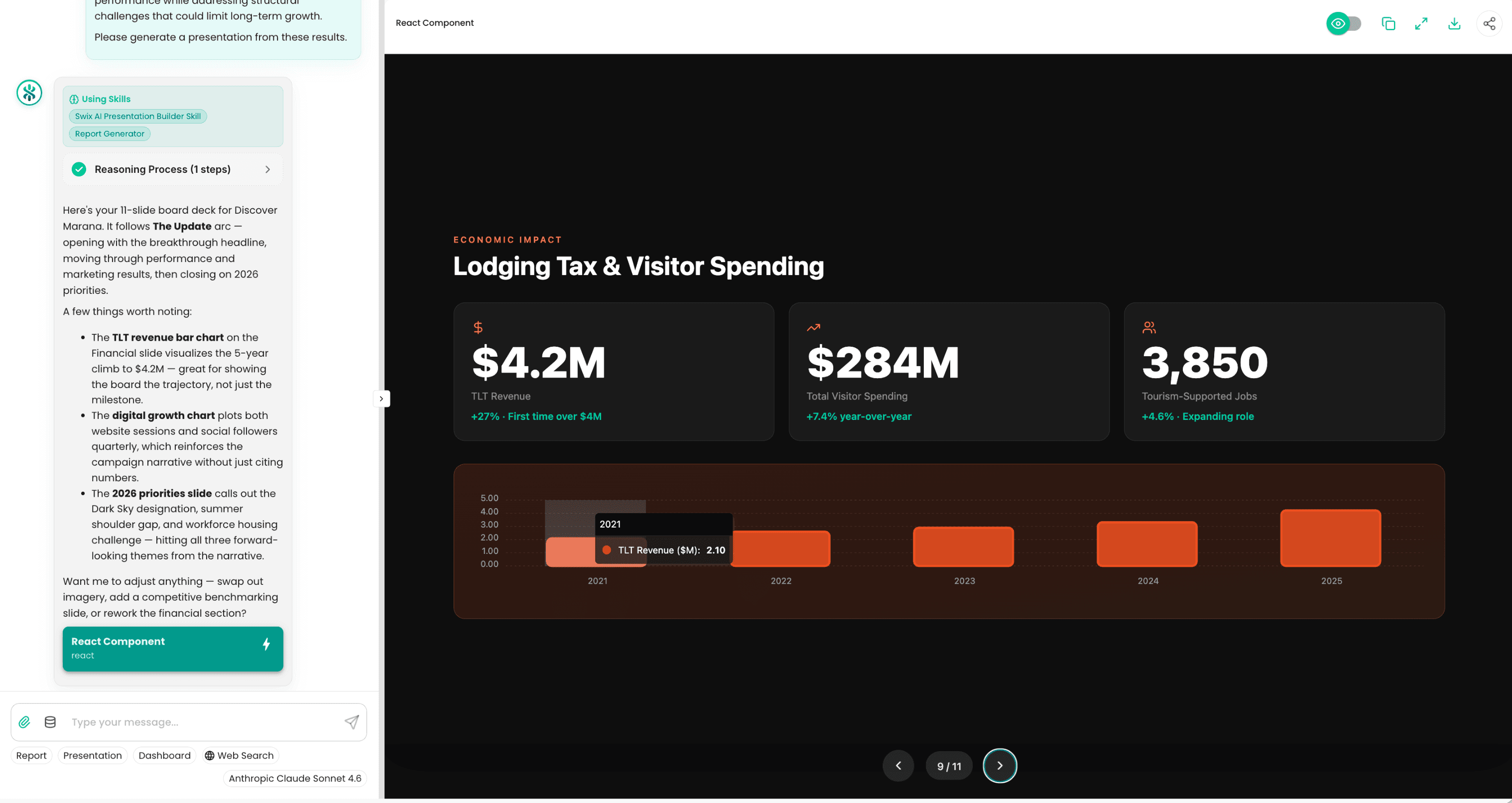This screenshot has height=803, width=1512.
Task: Open the component in fullscreen
Action: pyautogui.click(x=1421, y=23)
